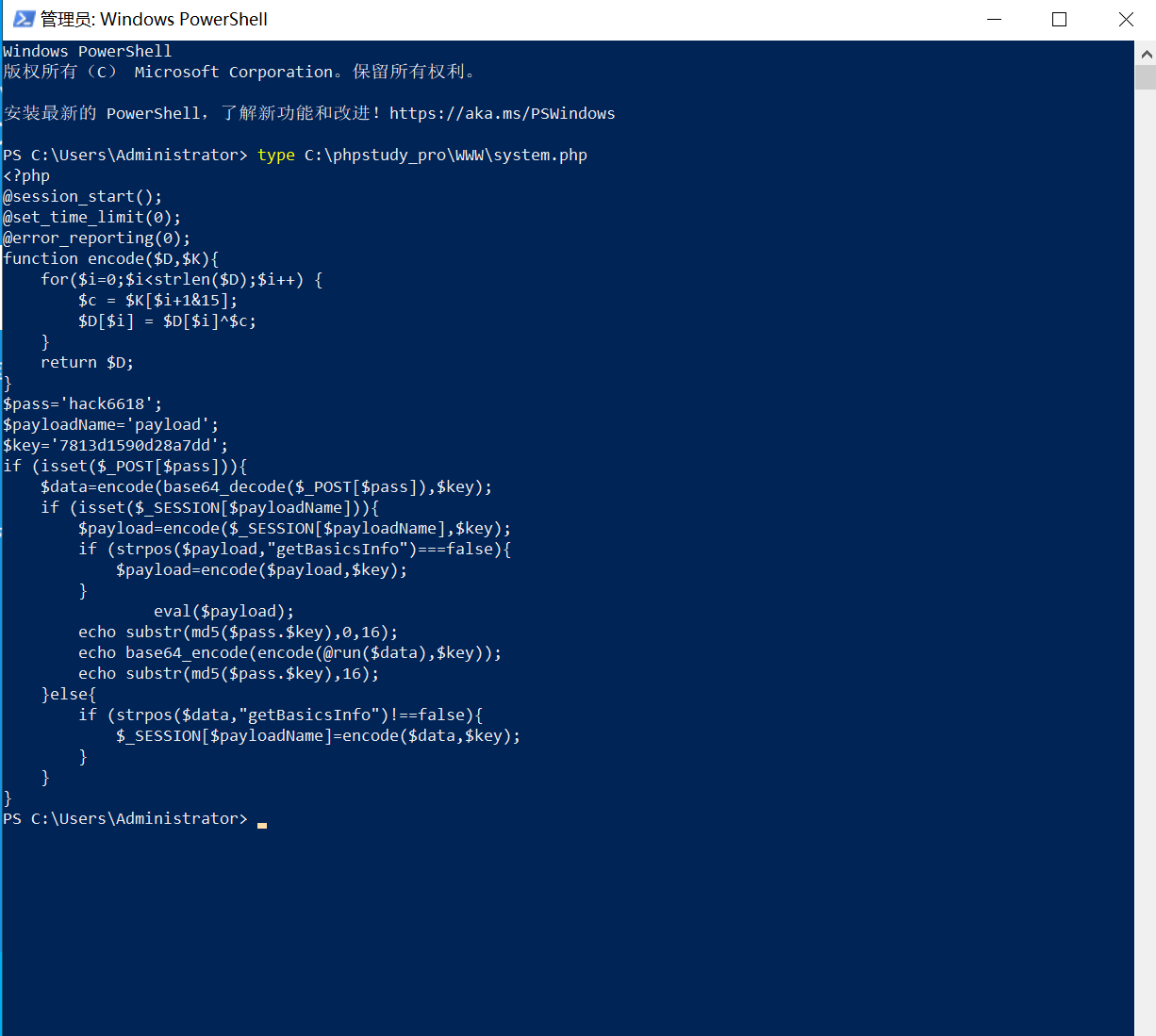Click the '@session_start();' line
This screenshot has height=1036, width=1156.
coord(83,196)
